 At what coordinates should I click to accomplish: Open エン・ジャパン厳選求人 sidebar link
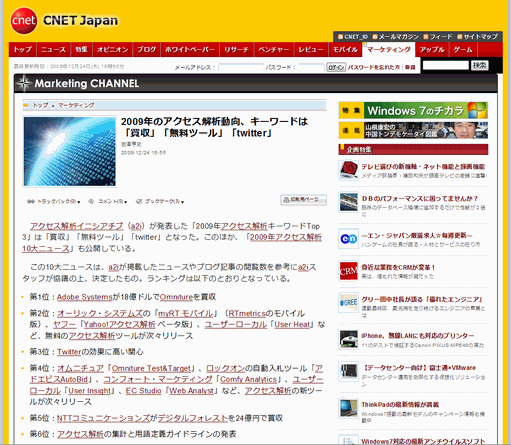(x=417, y=236)
